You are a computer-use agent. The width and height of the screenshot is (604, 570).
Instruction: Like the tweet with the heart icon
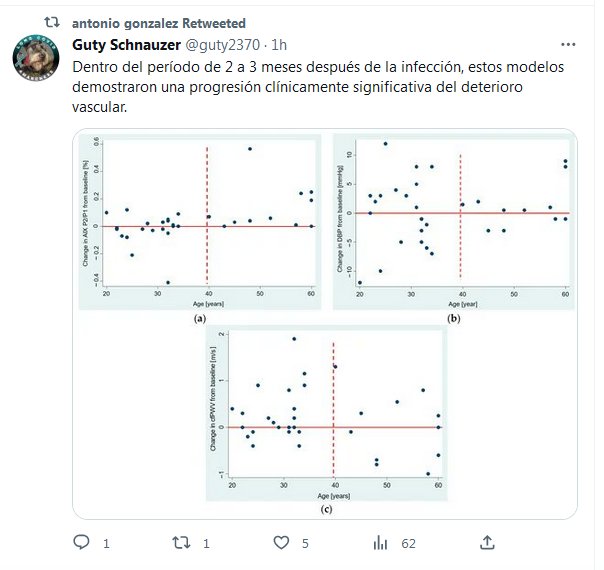coord(281,543)
